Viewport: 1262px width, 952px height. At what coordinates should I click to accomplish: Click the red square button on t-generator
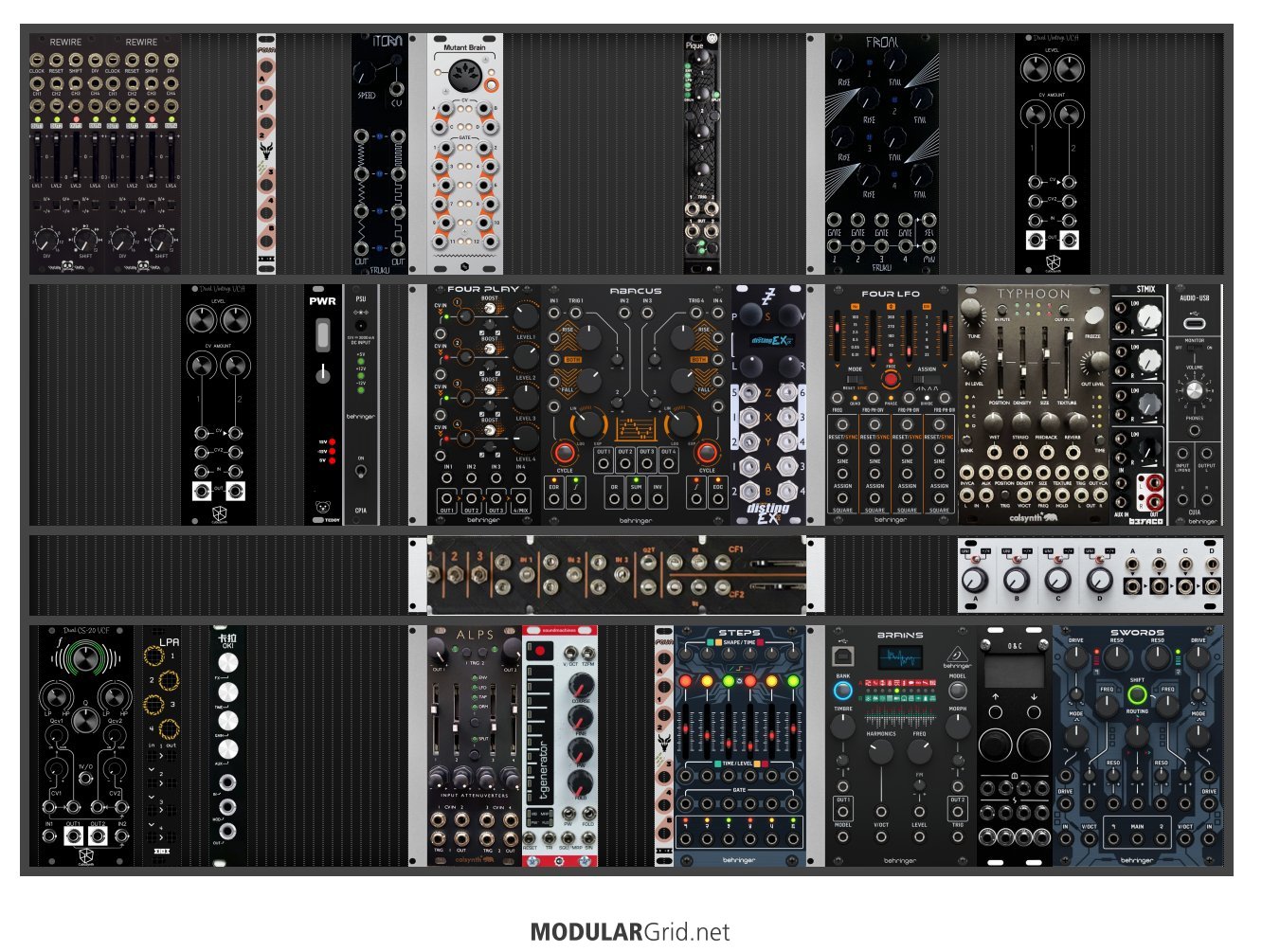(x=540, y=651)
